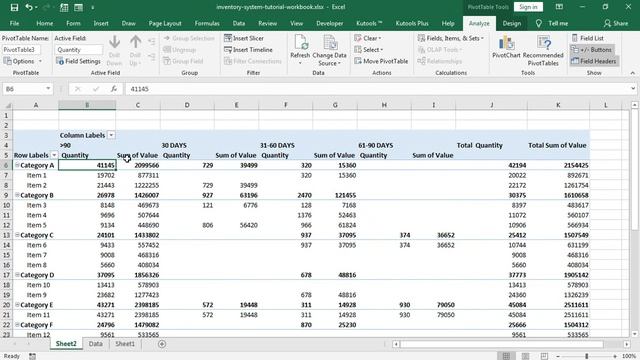Click the insert function fx icon
The image size is (640, 360).
coord(114,89)
